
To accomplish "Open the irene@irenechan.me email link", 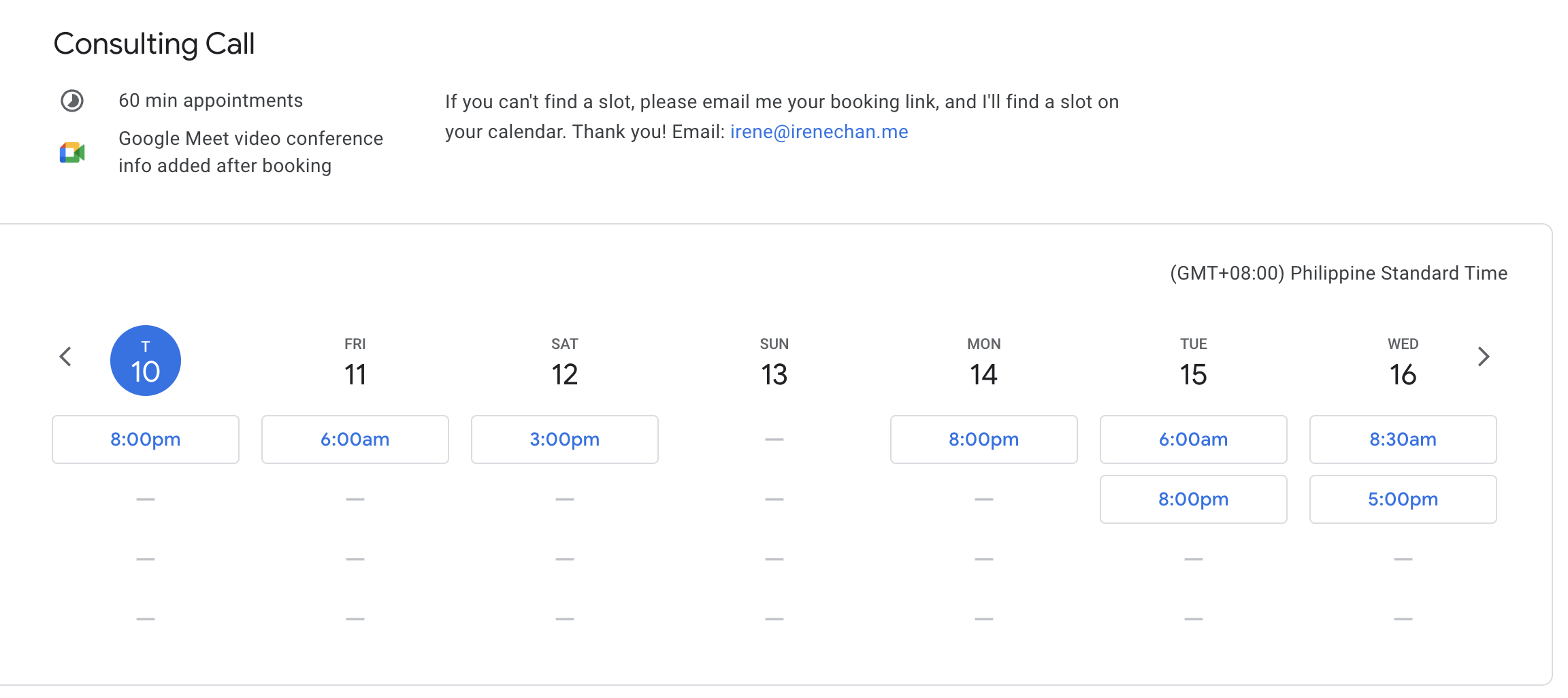I will [x=819, y=132].
